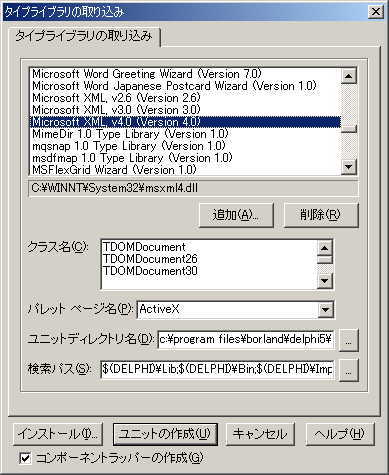Browse for unit directory with ... button
Viewport: 389px width, 475px height.
349,340
